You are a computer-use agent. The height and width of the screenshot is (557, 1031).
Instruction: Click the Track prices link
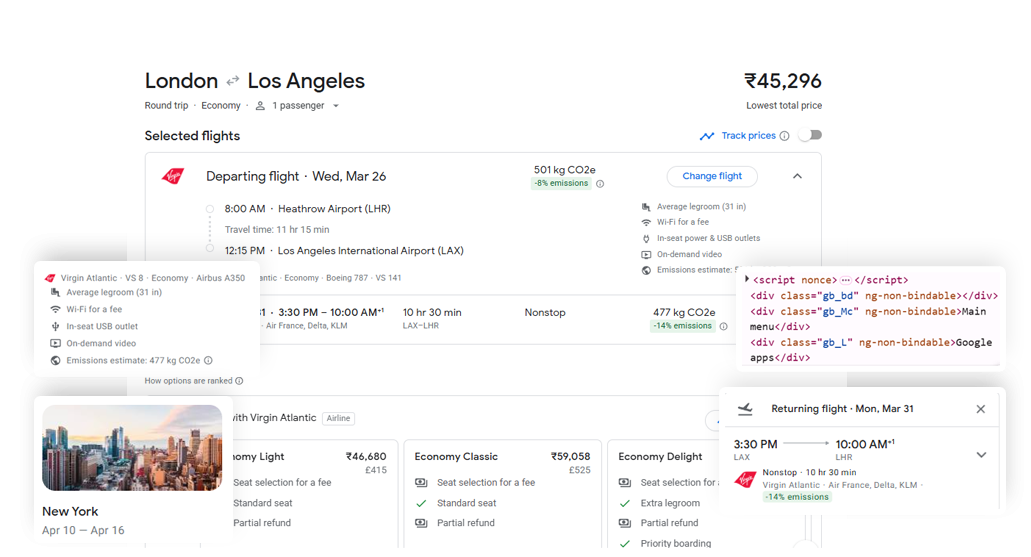click(x=748, y=135)
